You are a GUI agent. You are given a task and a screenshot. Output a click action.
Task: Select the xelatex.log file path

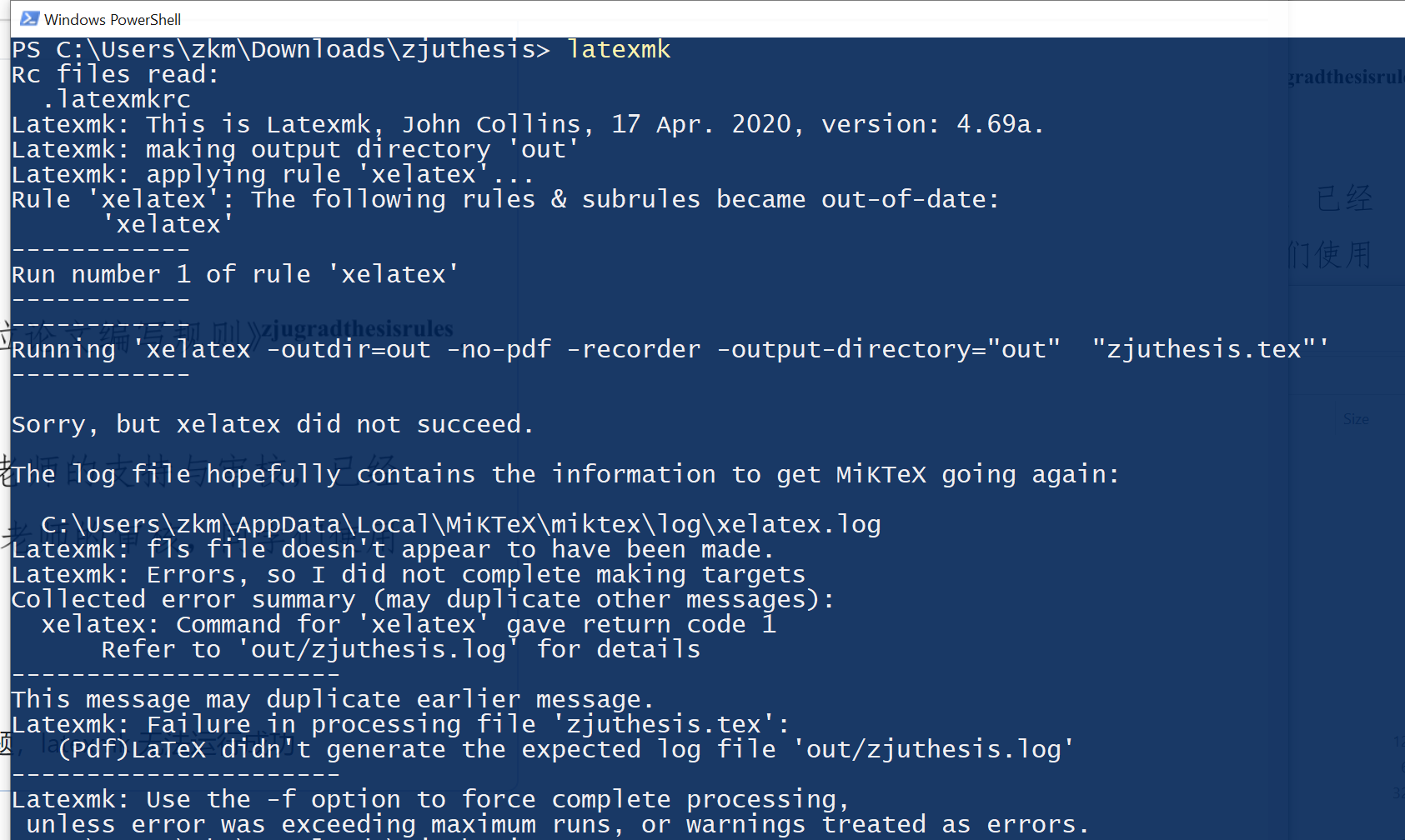459,523
